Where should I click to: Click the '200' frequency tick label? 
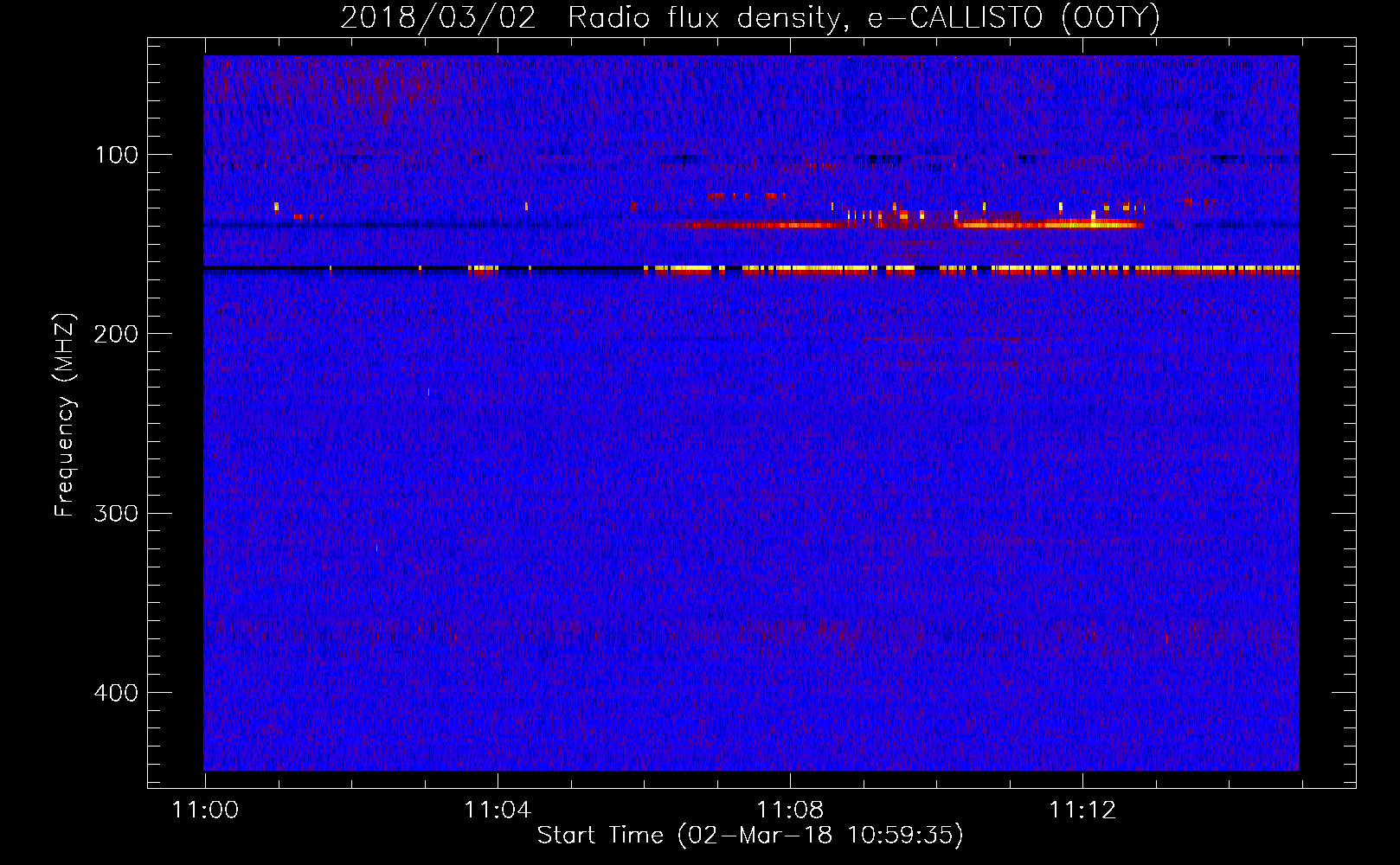click(116, 334)
